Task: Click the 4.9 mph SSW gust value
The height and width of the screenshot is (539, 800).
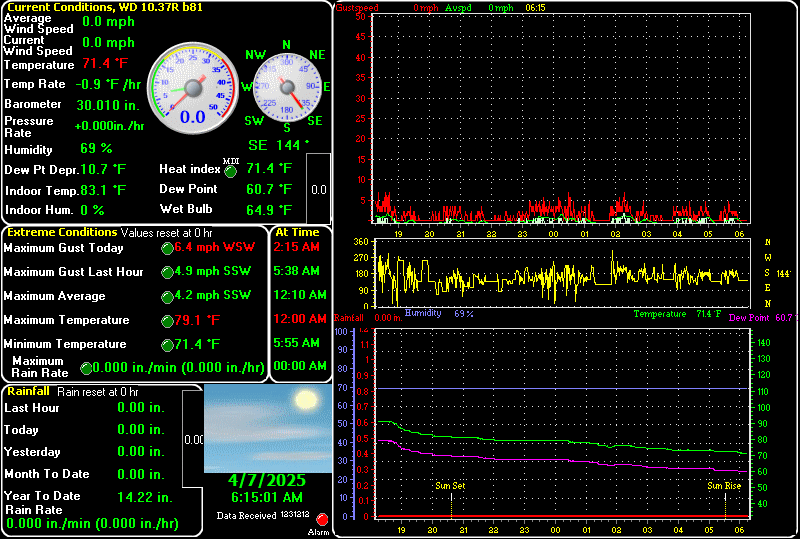Action: [213, 271]
